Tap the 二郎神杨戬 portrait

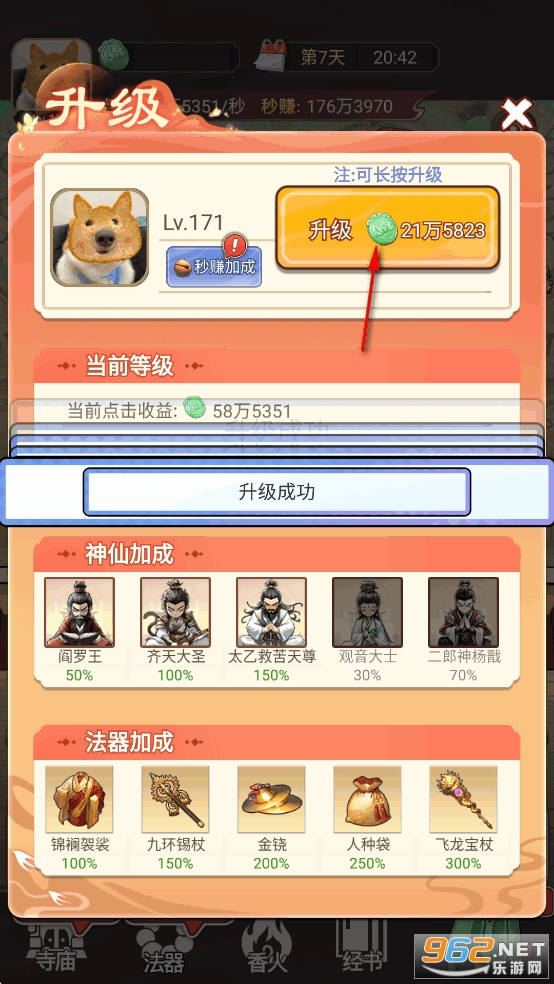463,612
